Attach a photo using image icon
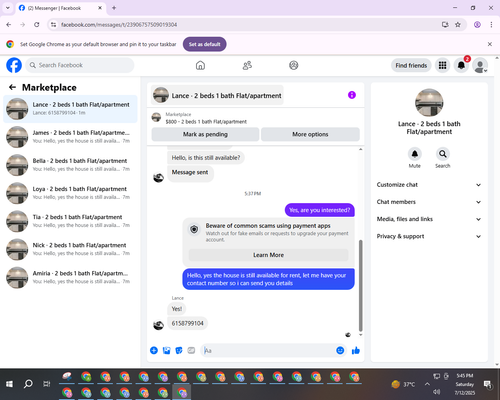Image resolution: width=500 pixels, height=400 pixels. point(166,350)
